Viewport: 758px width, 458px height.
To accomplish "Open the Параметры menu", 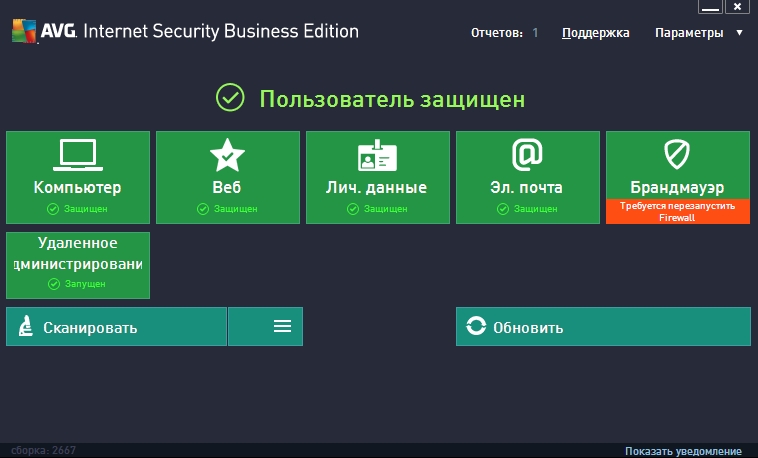I will [689, 33].
